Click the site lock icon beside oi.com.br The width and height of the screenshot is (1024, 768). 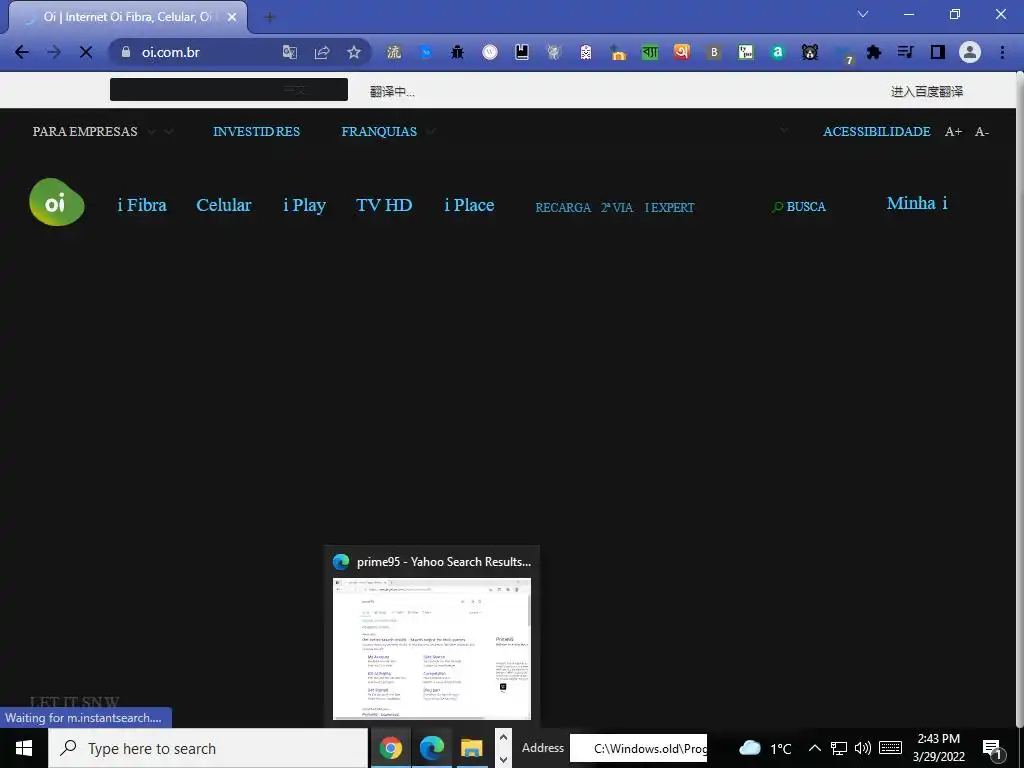pos(126,52)
